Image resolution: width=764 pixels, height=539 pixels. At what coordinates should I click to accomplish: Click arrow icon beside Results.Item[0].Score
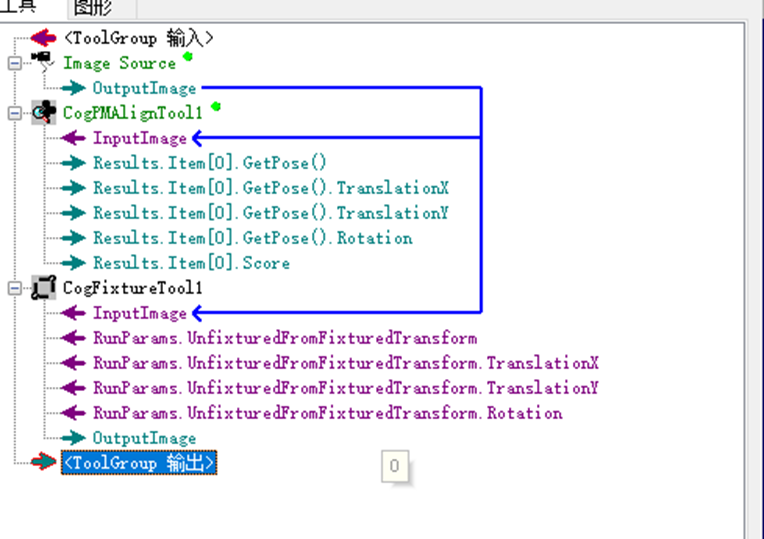point(74,263)
